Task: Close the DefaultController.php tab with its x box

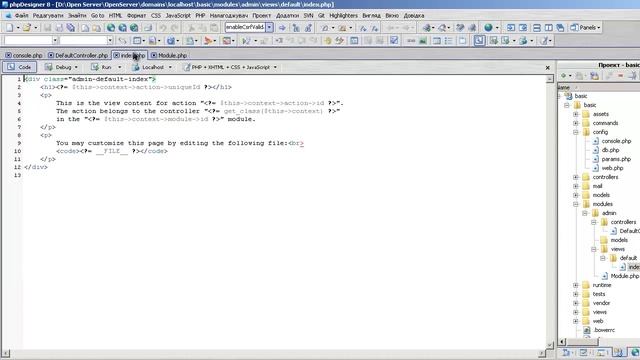Action: (51, 55)
